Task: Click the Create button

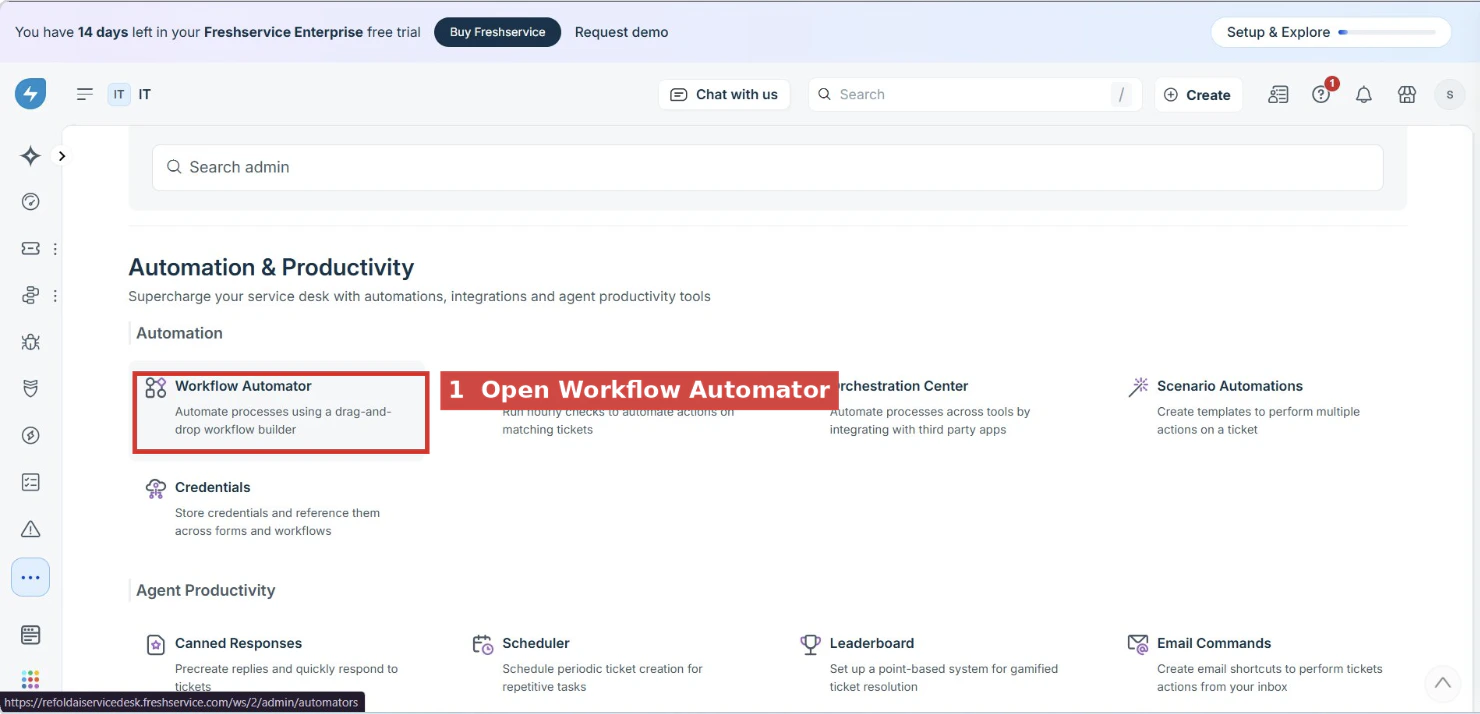Action: point(1198,94)
